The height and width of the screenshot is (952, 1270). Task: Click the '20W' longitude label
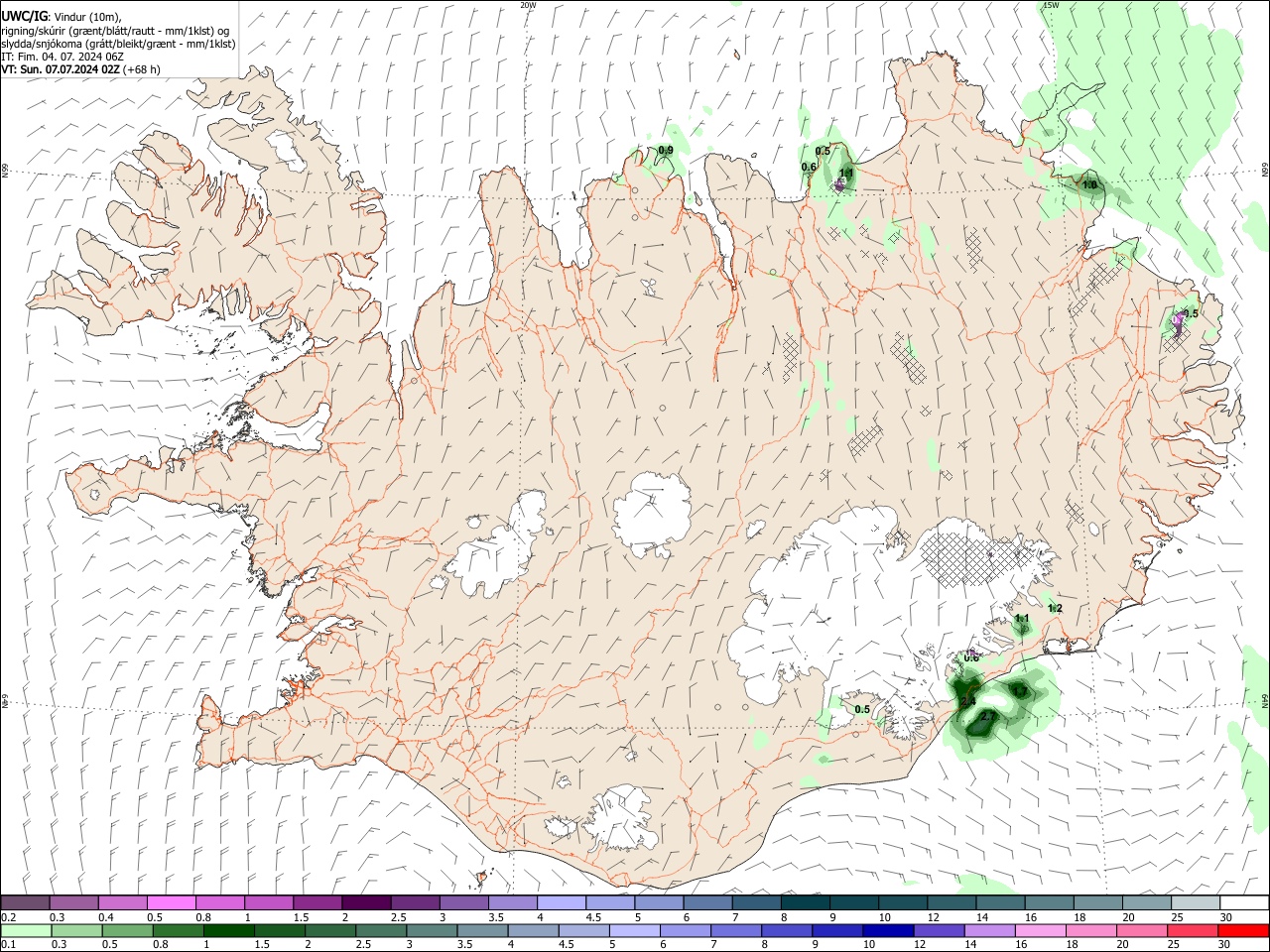(x=528, y=5)
